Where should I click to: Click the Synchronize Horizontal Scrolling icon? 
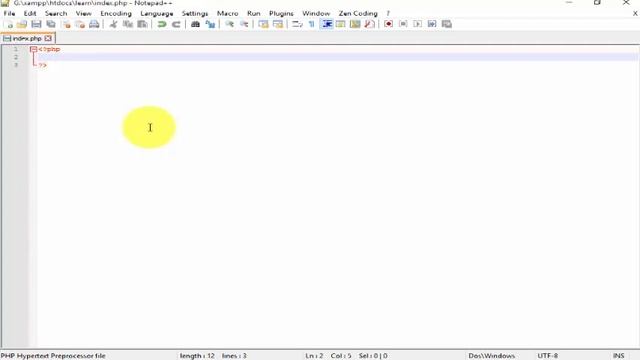(278, 24)
